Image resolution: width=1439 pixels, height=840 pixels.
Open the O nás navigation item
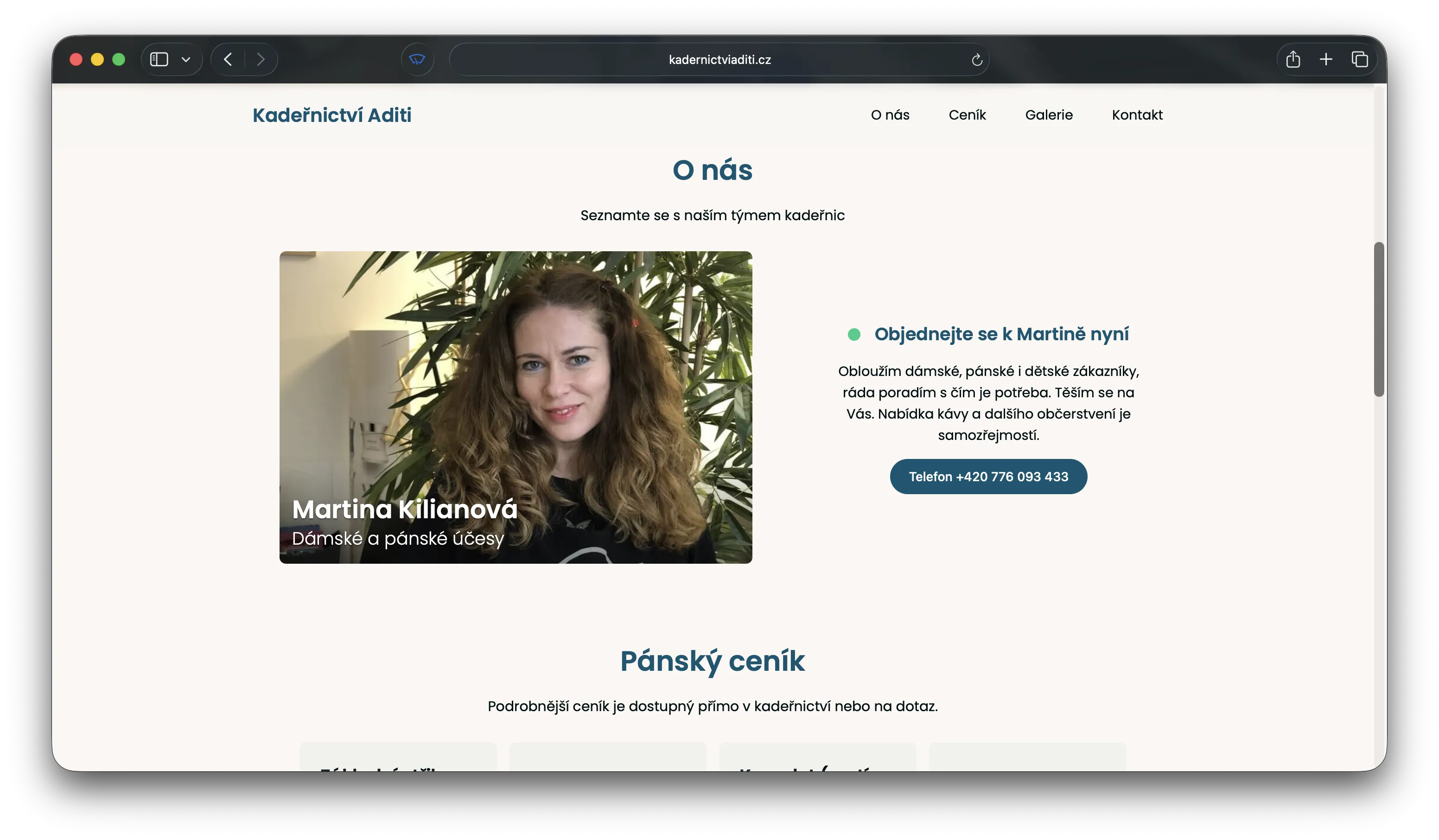[x=890, y=115]
